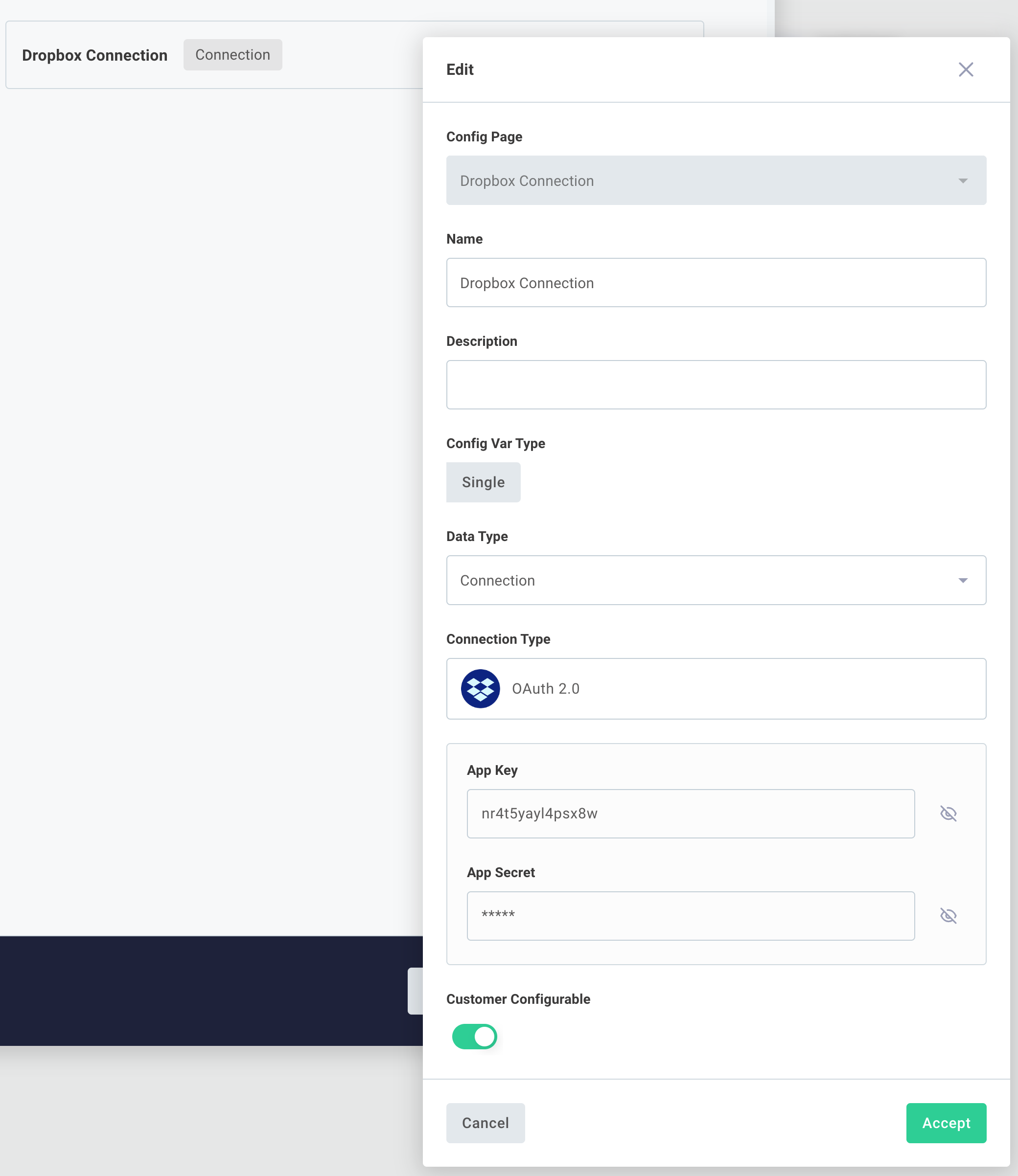This screenshot has height=1176, width=1018.
Task: Open the Data Type dropdown
Action: [716, 580]
